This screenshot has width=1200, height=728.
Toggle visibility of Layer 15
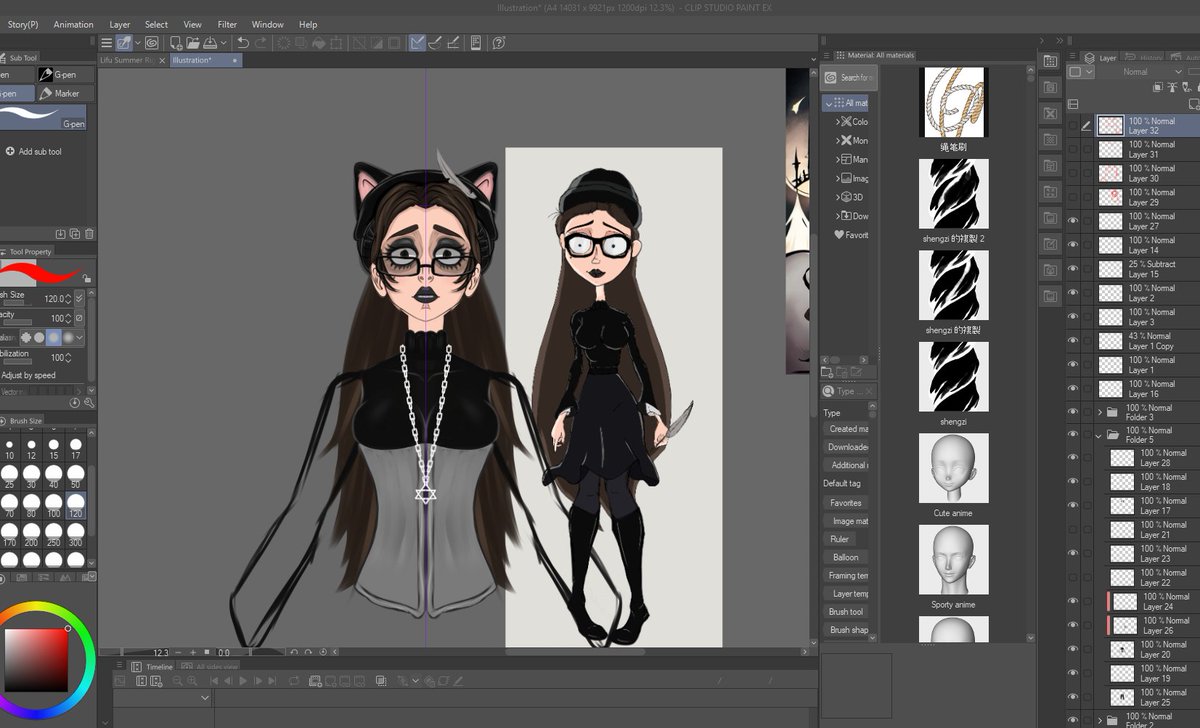click(x=1073, y=269)
